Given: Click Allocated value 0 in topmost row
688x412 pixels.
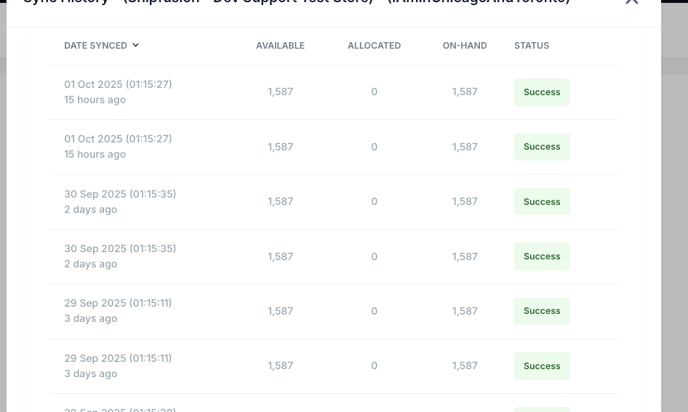Looking at the screenshot, I should click(374, 92).
